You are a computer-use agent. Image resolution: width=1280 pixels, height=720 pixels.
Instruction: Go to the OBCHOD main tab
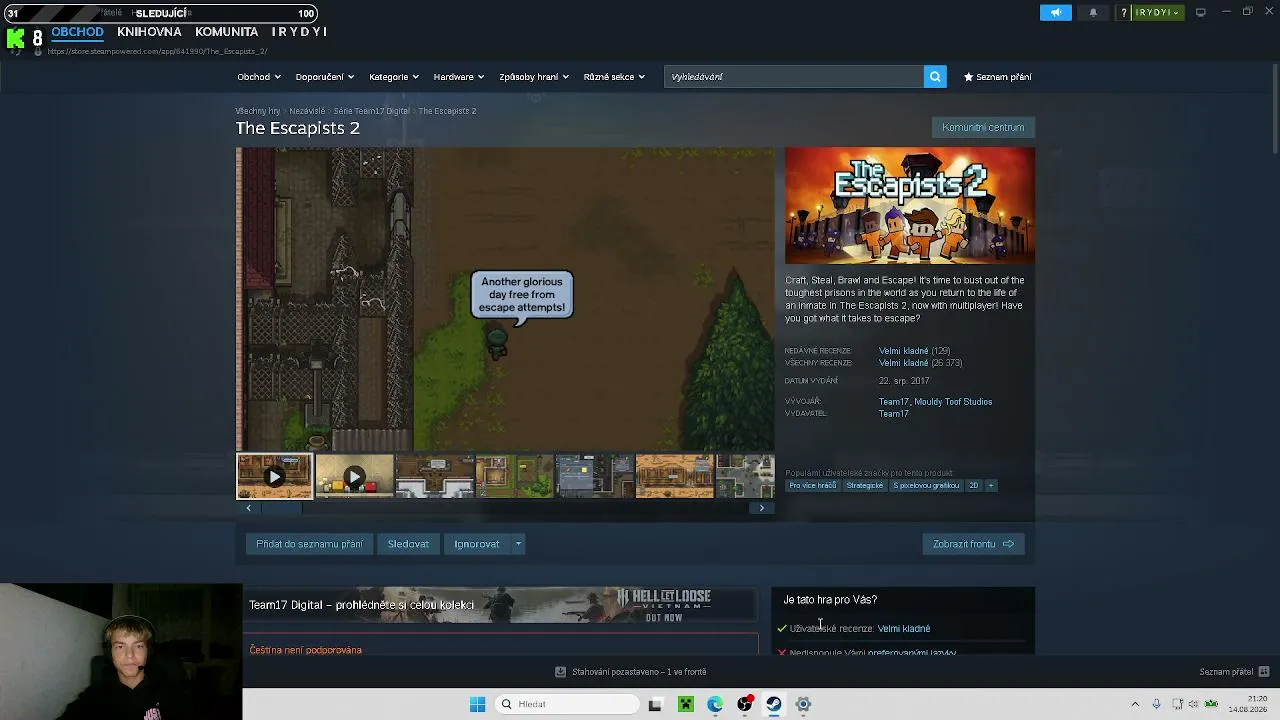pyautogui.click(x=77, y=32)
